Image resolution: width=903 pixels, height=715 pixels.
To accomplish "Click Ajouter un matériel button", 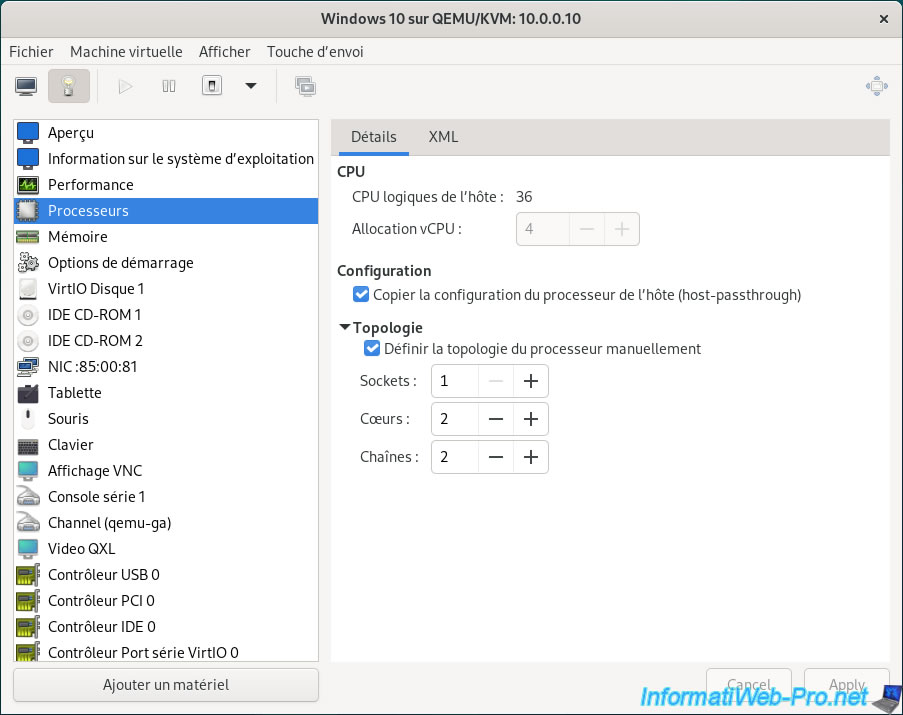I will coord(166,685).
